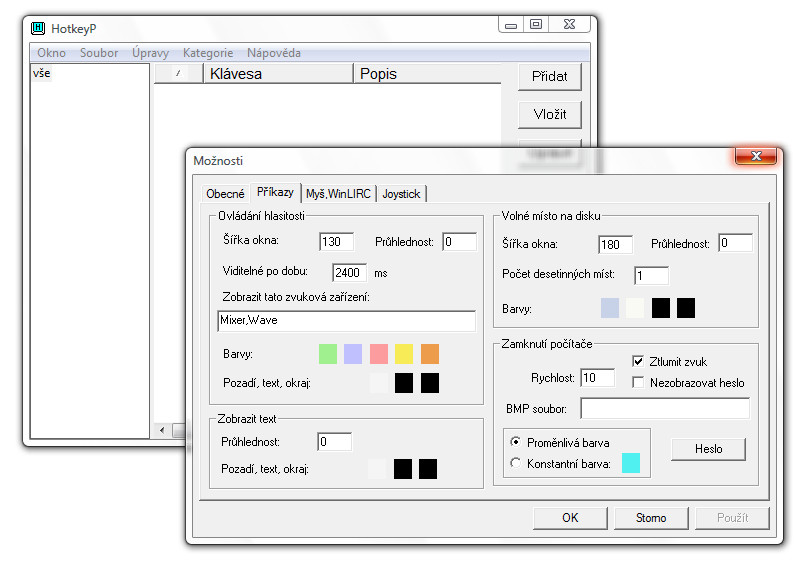Pick the orange volume color swatch

tap(430, 354)
